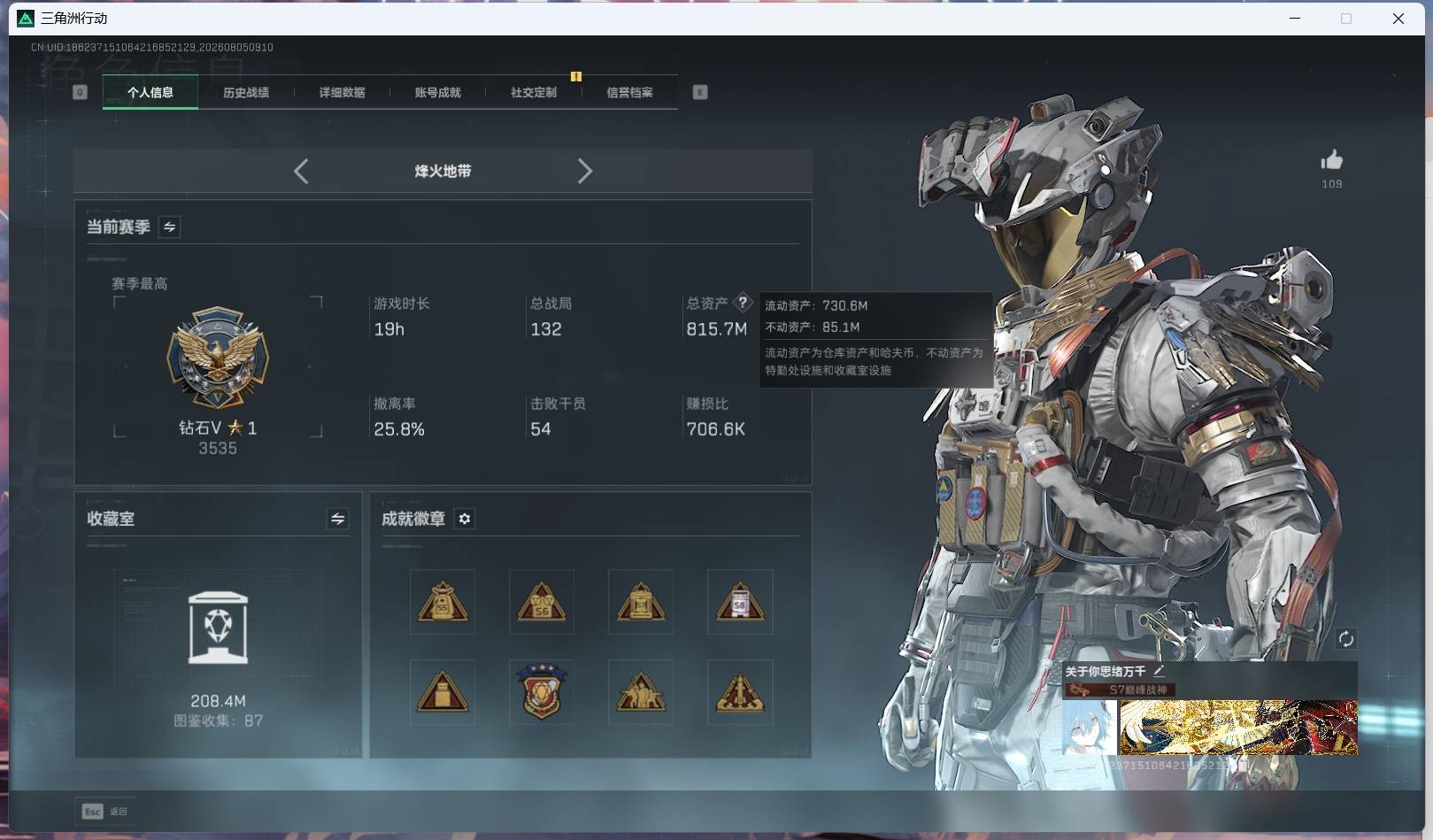Image resolution: width=1433 pixels, height=840 pixels.
Task: Select the S5 money bag badge
Action: (443, 602)
